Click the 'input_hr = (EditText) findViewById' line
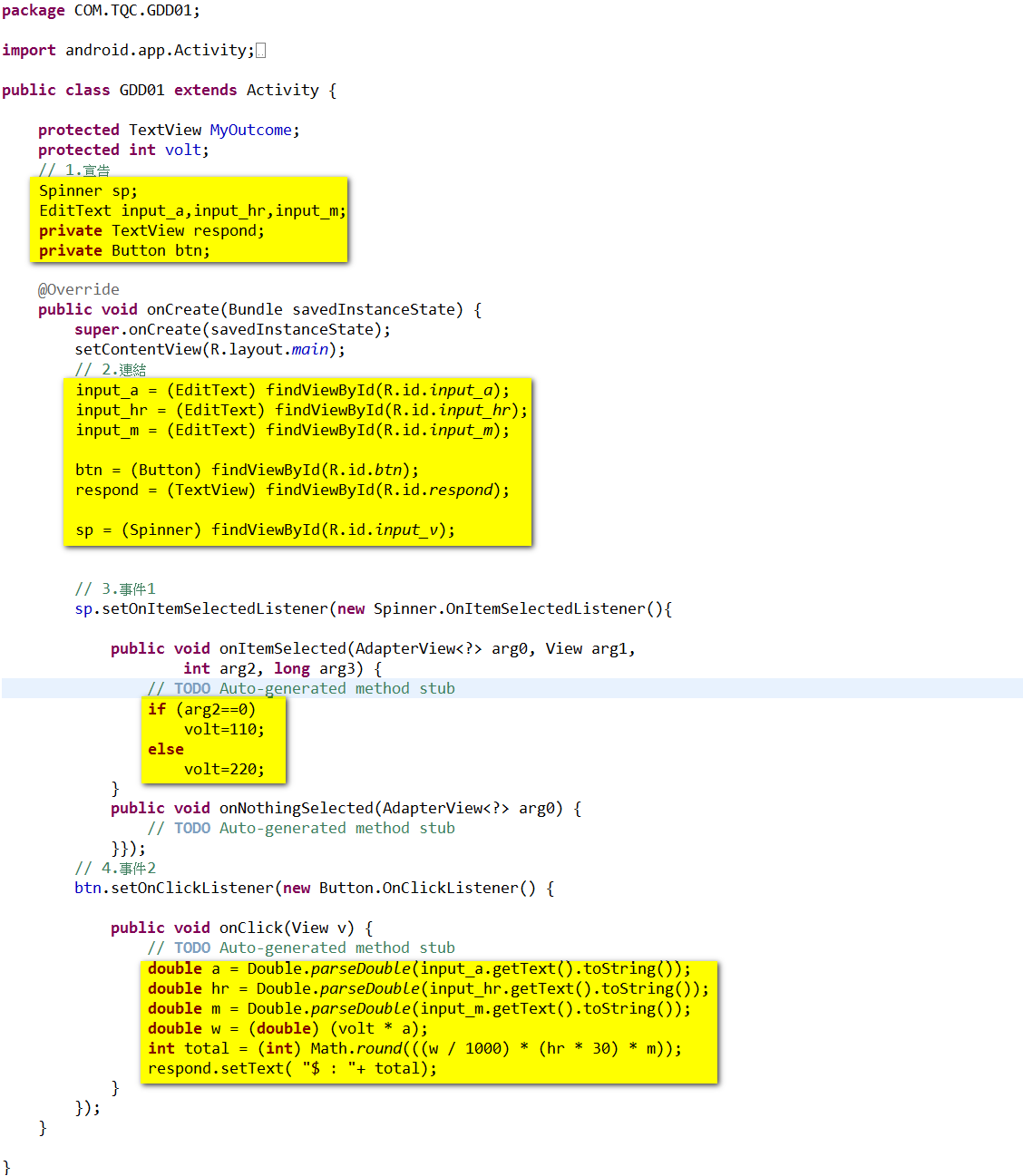This screenshot has width=1023, height=1176. tap(301, 411)
